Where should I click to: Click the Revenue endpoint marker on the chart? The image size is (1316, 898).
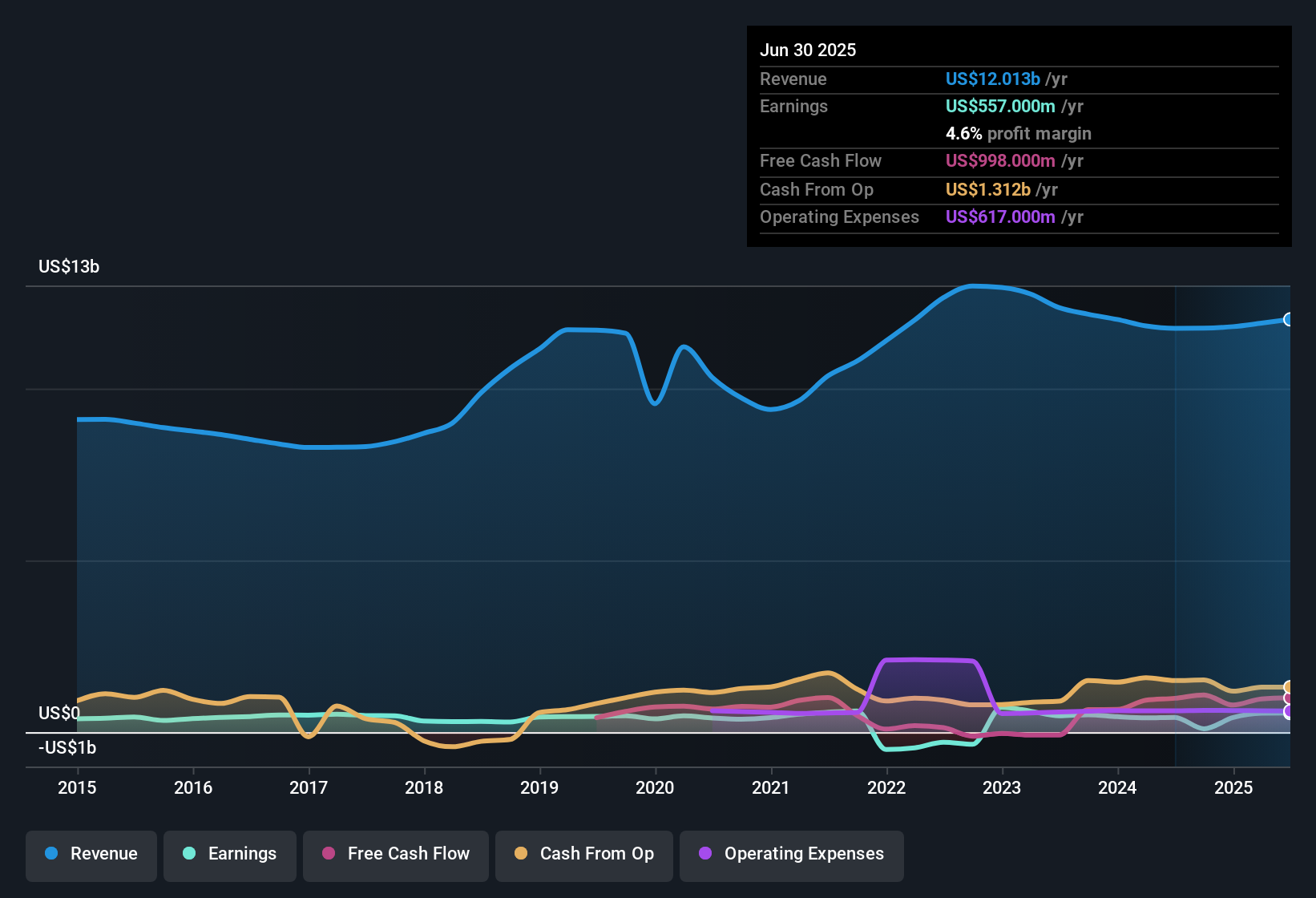pyautogui.click(x=1289, y=319)
